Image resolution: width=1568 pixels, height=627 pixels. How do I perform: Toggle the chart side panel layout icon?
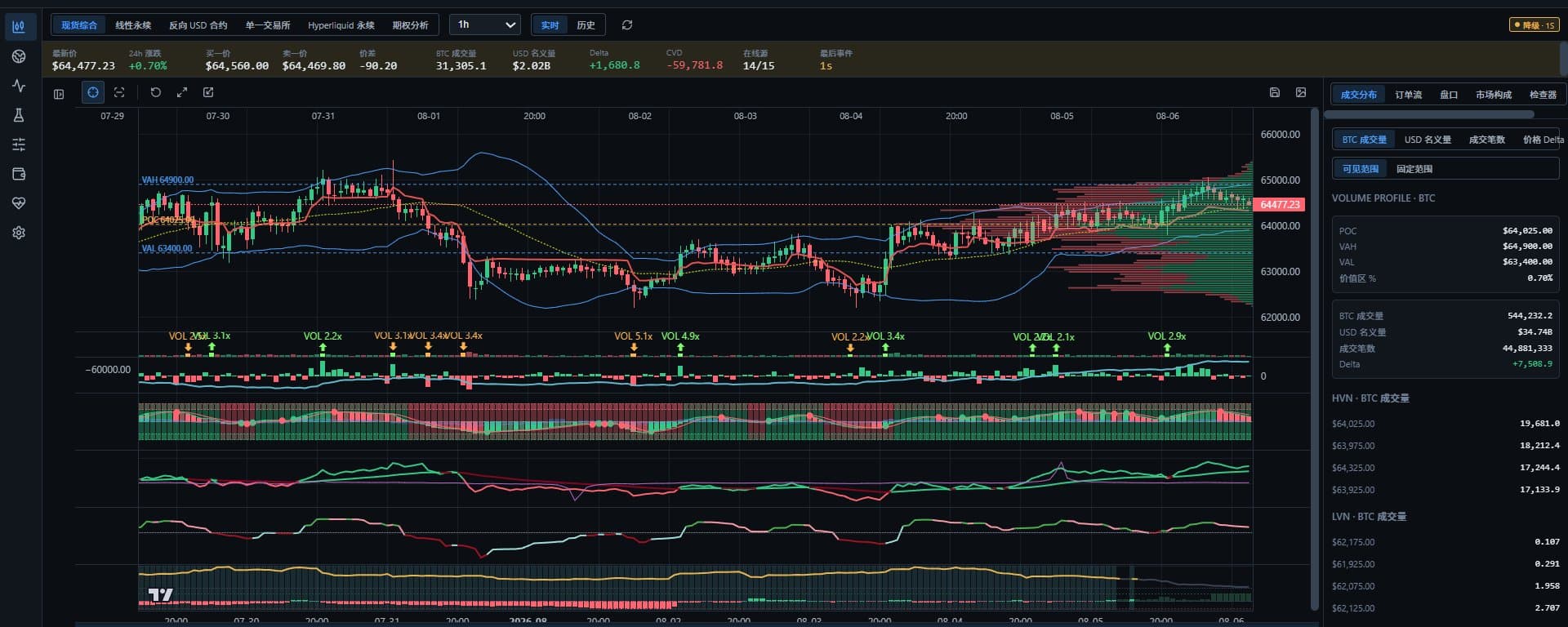(x=59, y=94)
